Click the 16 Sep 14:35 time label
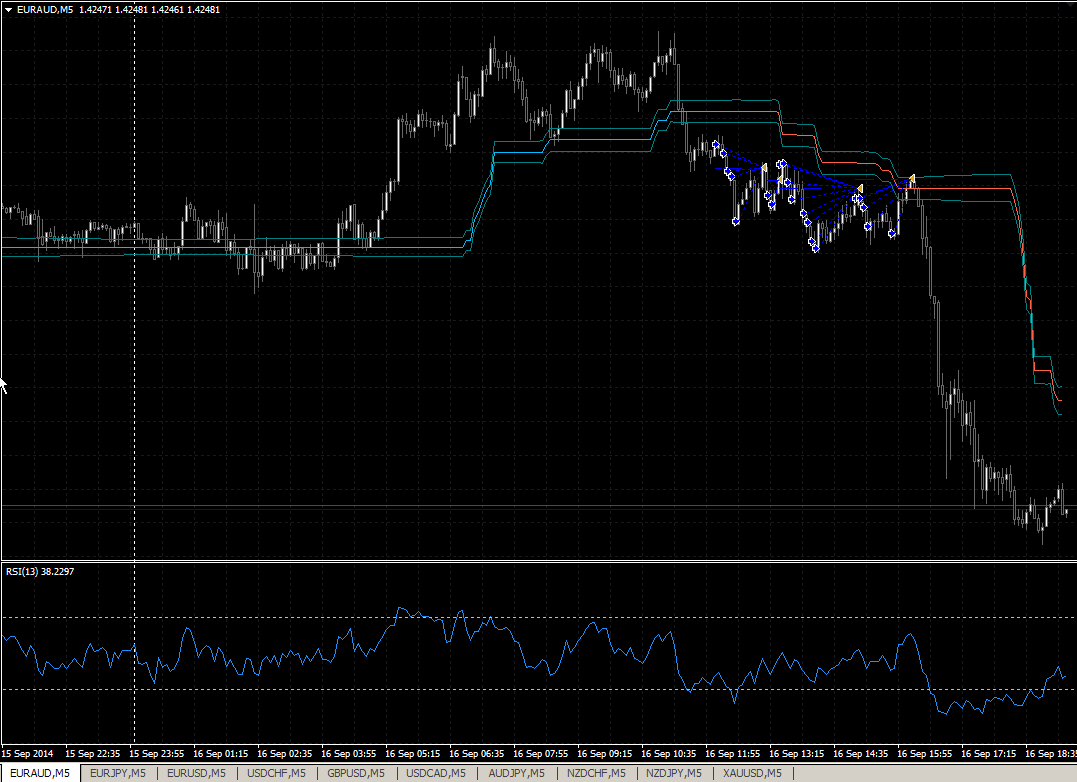Image resolution: width=1077 pixels, height=782 pixels. (861, 753)
